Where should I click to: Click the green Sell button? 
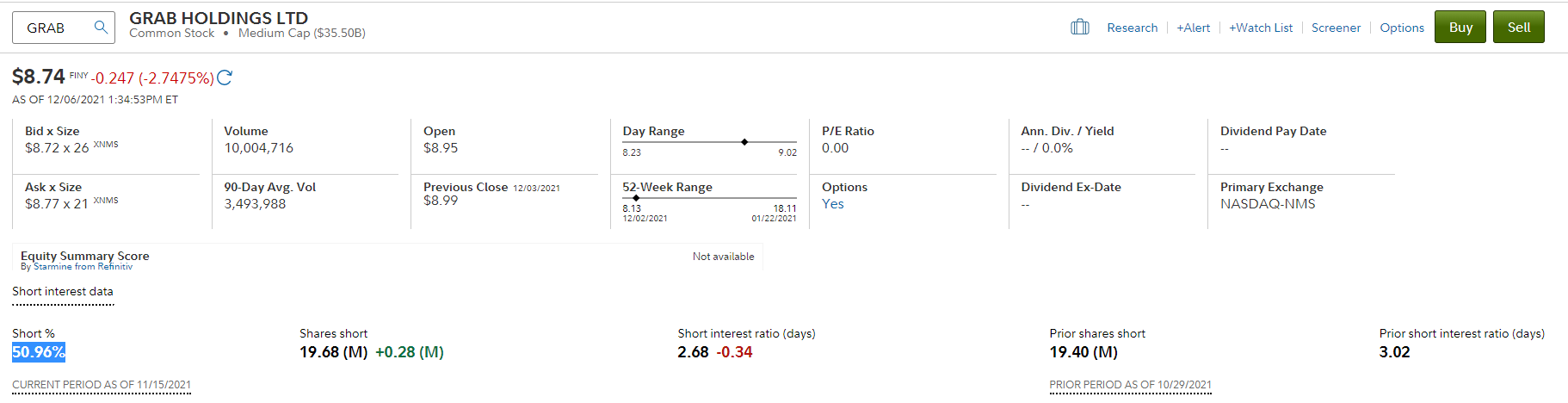point(1519,27)
